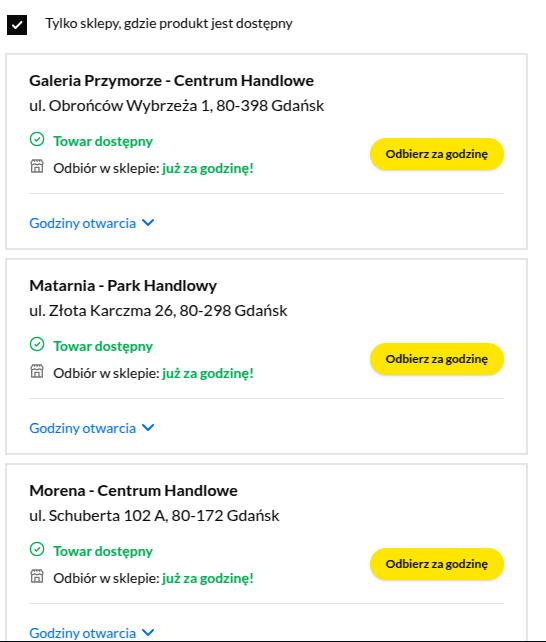Click the store pickup icon under Galeria Przymorze
This screenshot has width=546, height=642.
(x=37, y=167)
